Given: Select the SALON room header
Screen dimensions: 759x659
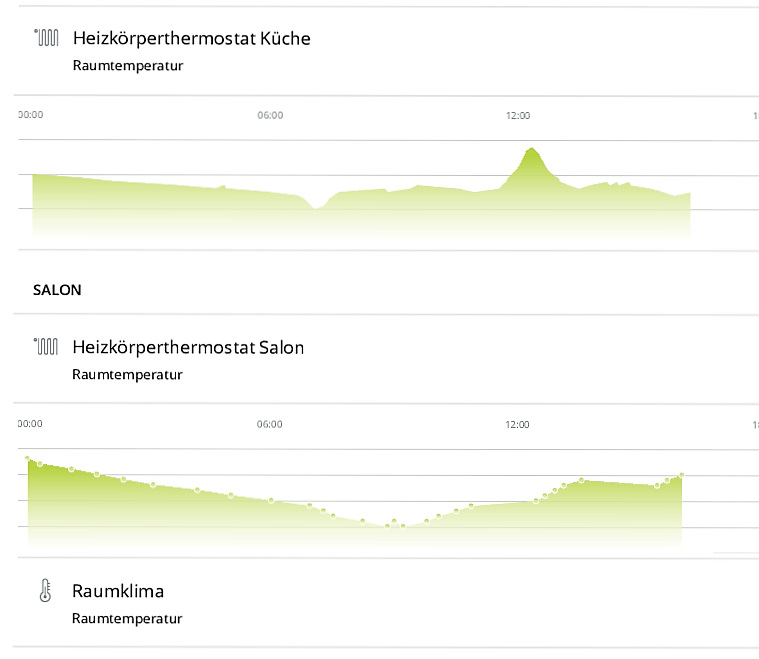Looking at the screenshot, I should click(x=57, y=290).
